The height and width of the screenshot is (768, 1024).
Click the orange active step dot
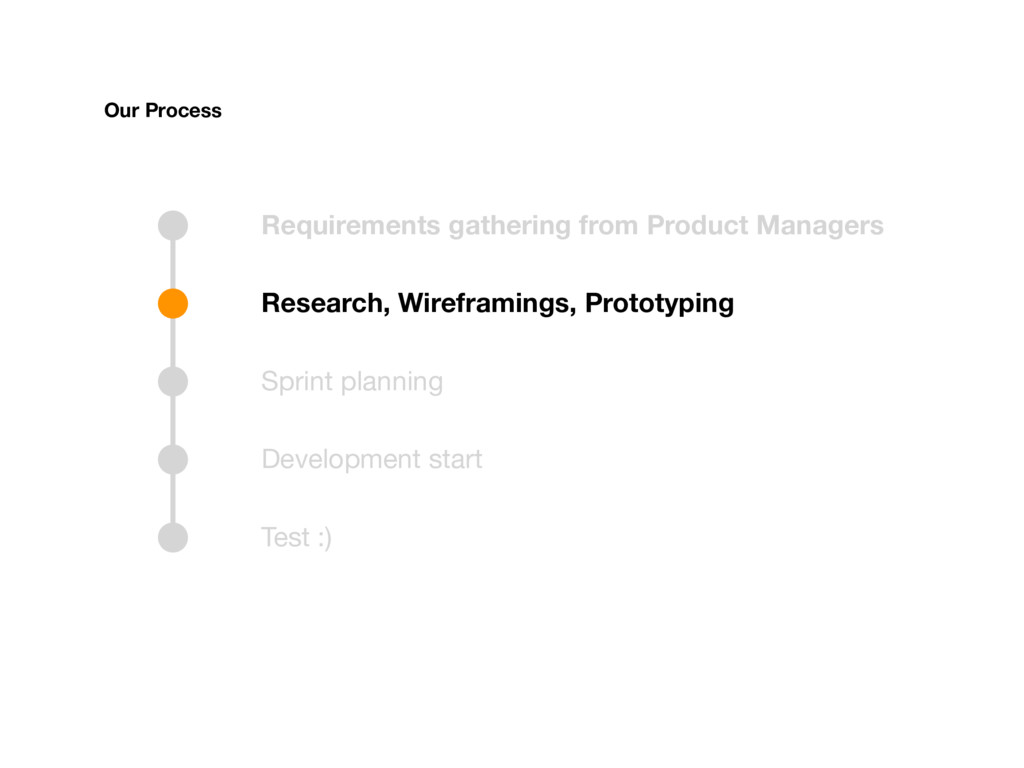173,304
